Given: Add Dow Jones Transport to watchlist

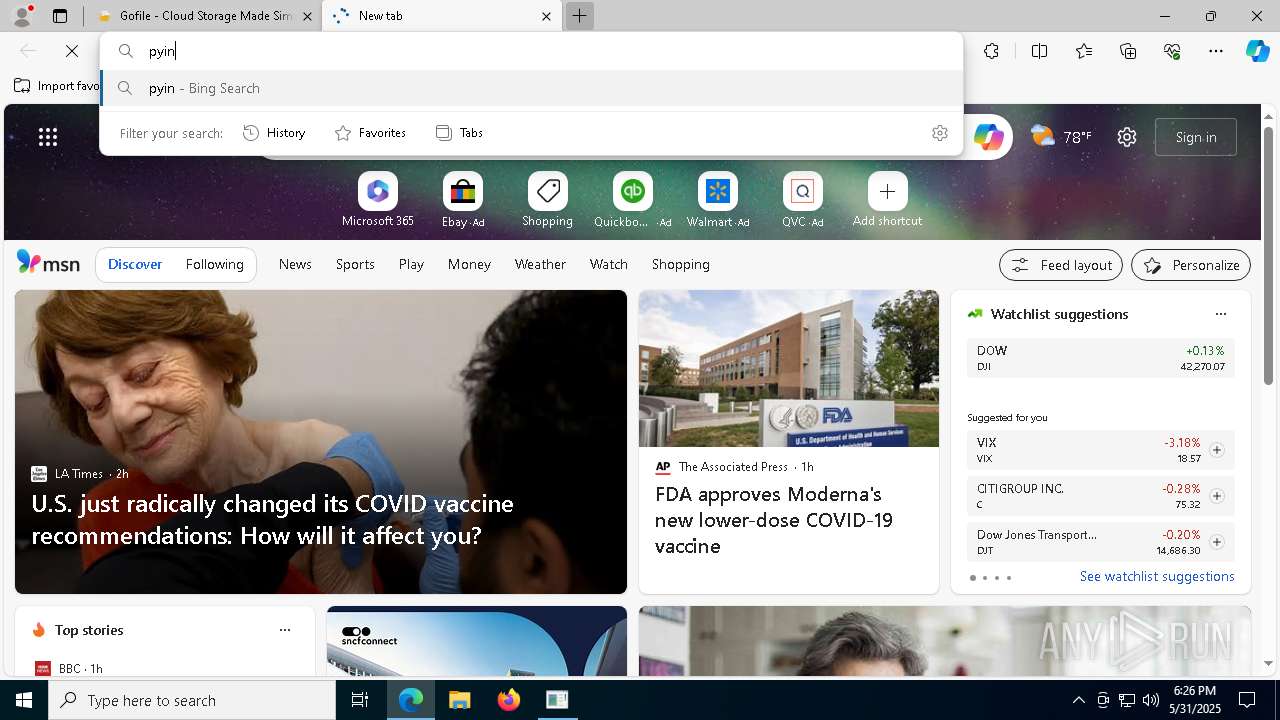Looking at the screenshot, I should 1216,542.
